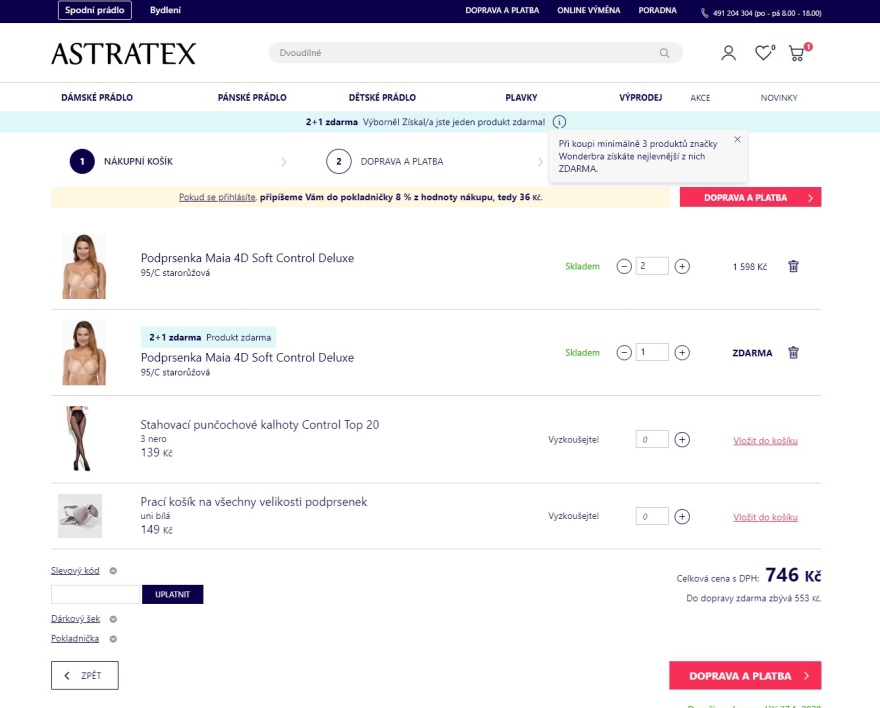
Task: Click the ZPĚT back button
Action: (85, 675)
